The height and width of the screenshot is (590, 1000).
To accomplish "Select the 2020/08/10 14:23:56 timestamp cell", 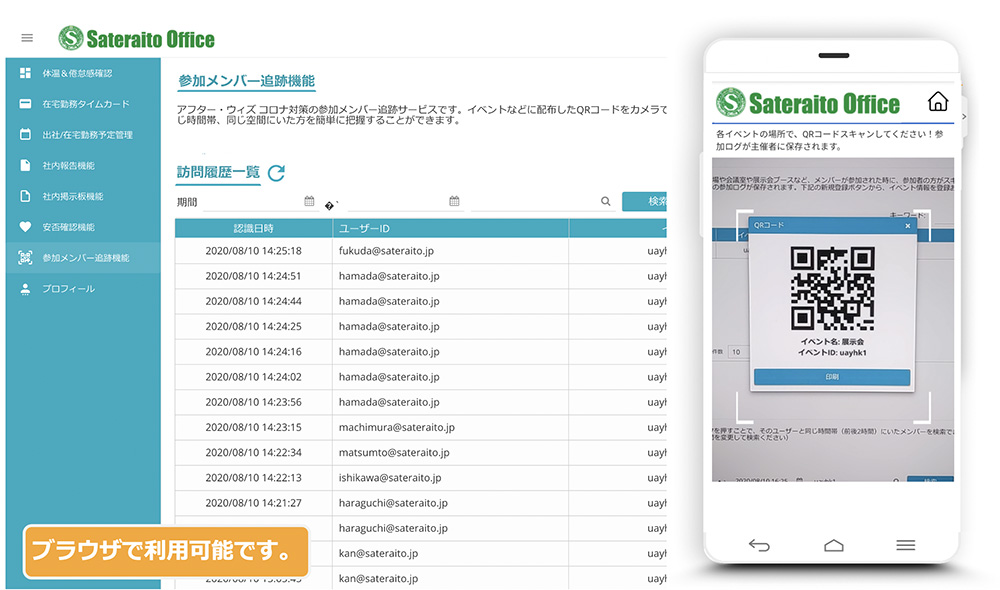I will click(x=254, y=402).
